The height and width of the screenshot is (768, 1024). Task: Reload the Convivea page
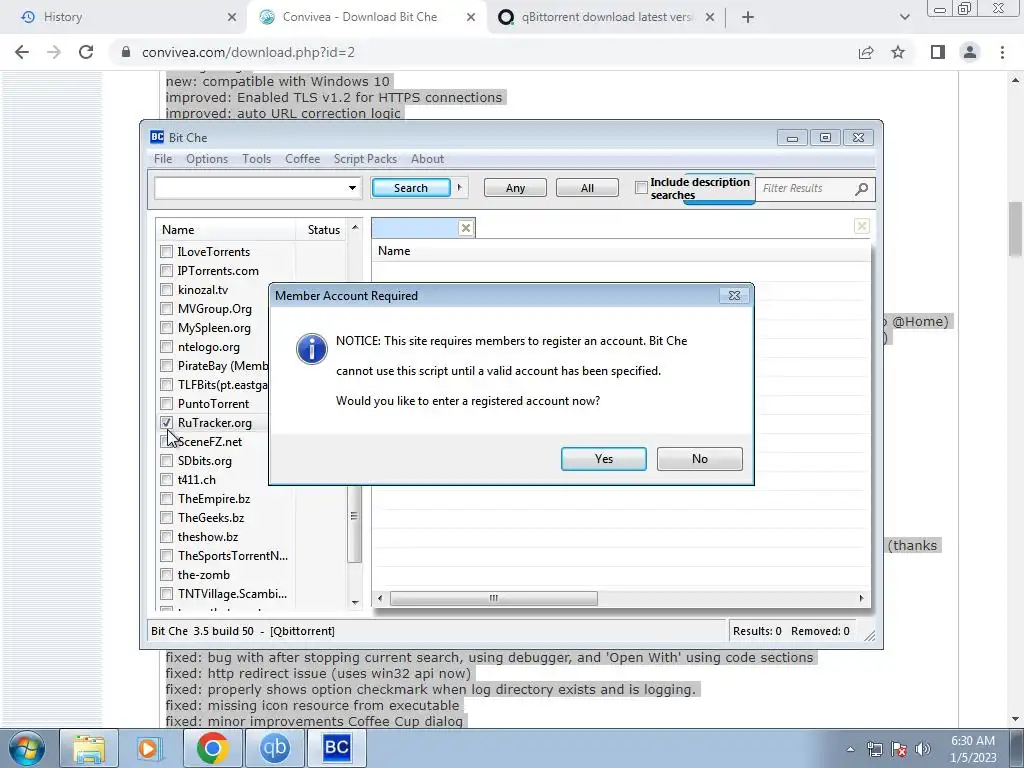[86, 52]
